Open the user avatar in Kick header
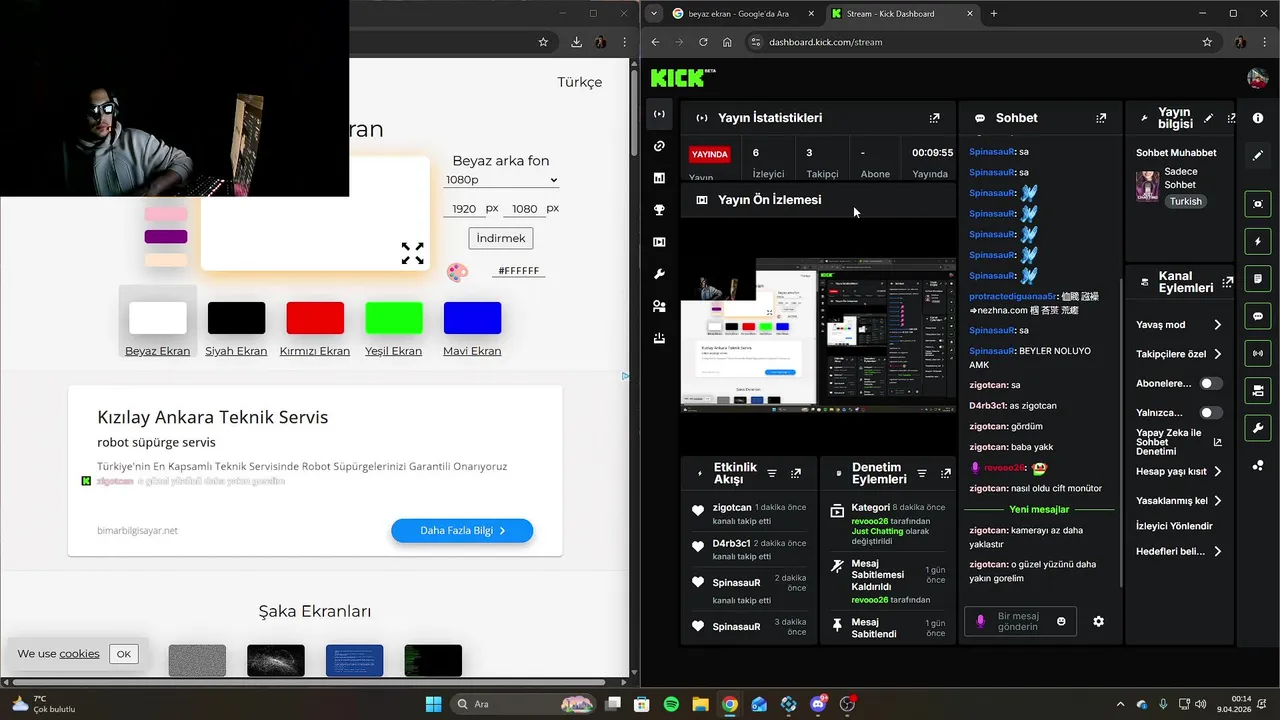 pos(1257,78)
